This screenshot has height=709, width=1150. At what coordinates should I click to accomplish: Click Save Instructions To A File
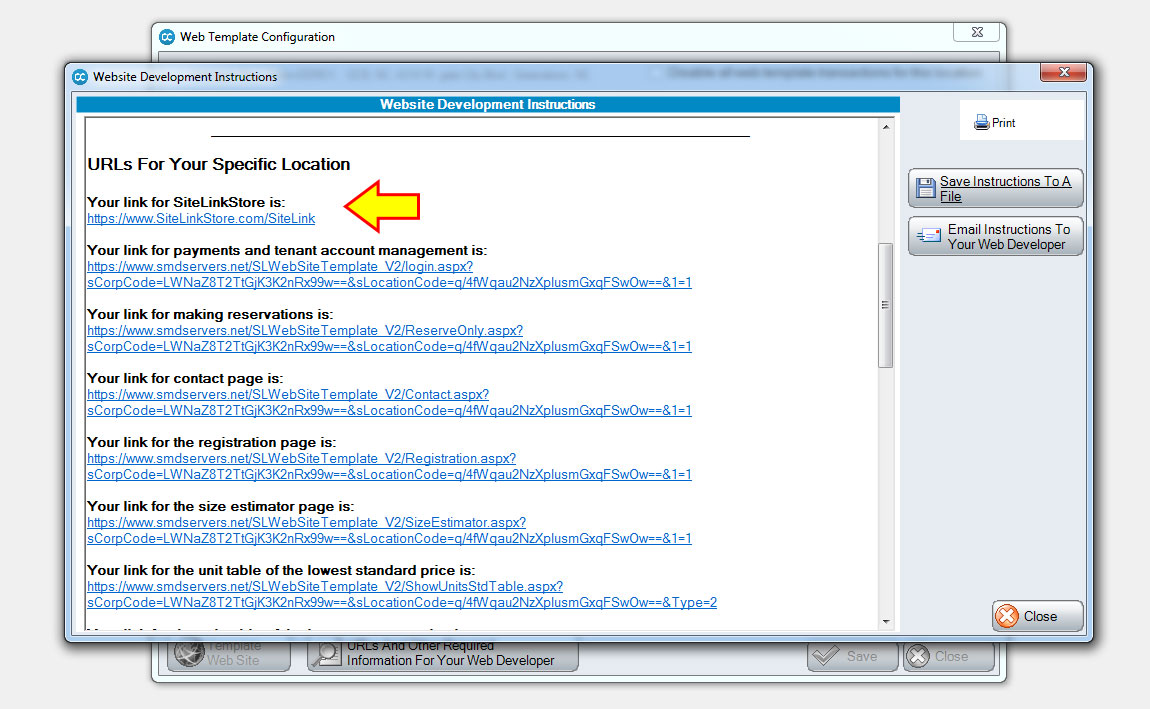tap(995, 188)
